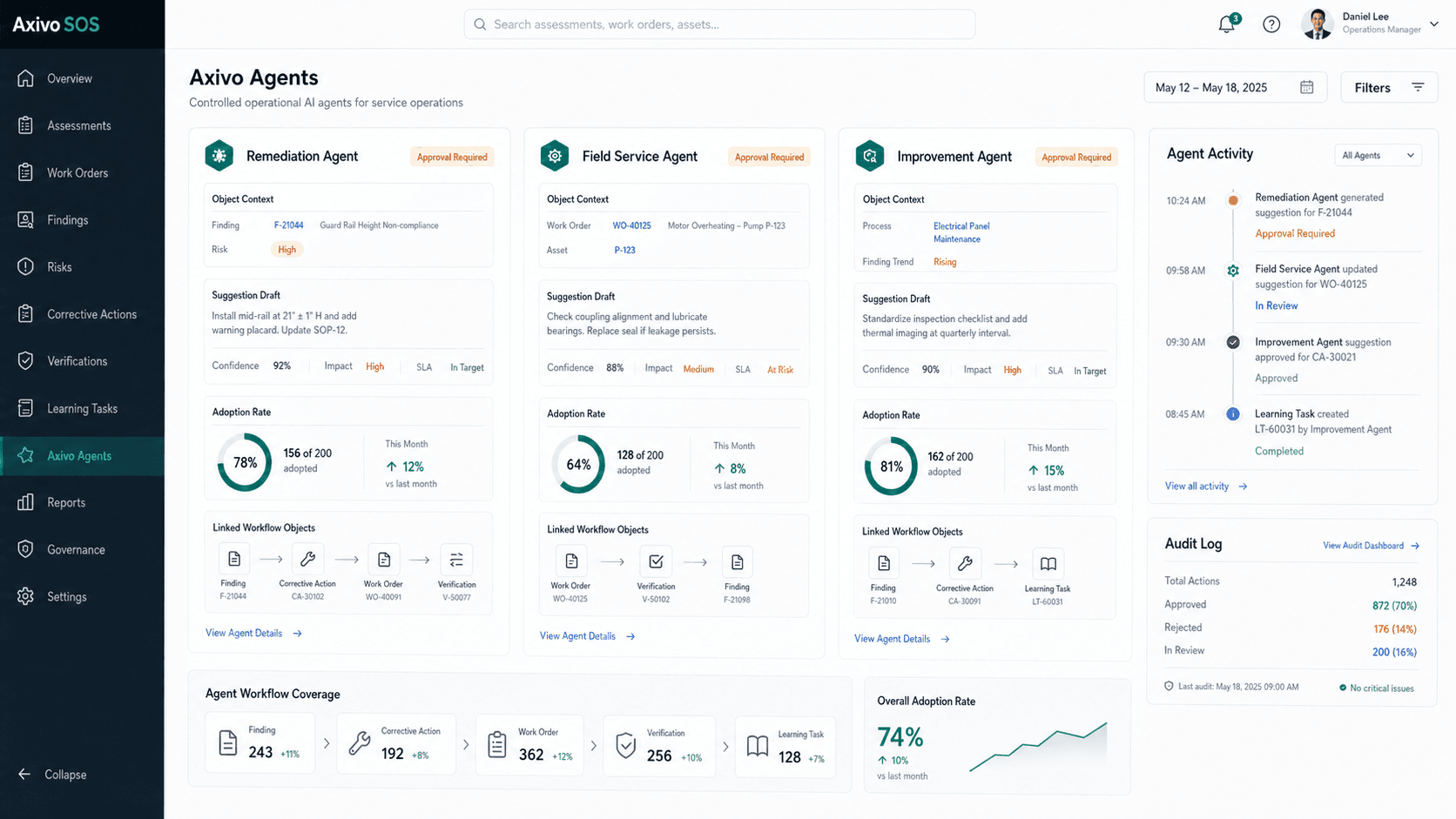The height and width of the screenshot is (819, 1456).
Task: Open work order link WO-40125
Action: [x=631, y=225]
